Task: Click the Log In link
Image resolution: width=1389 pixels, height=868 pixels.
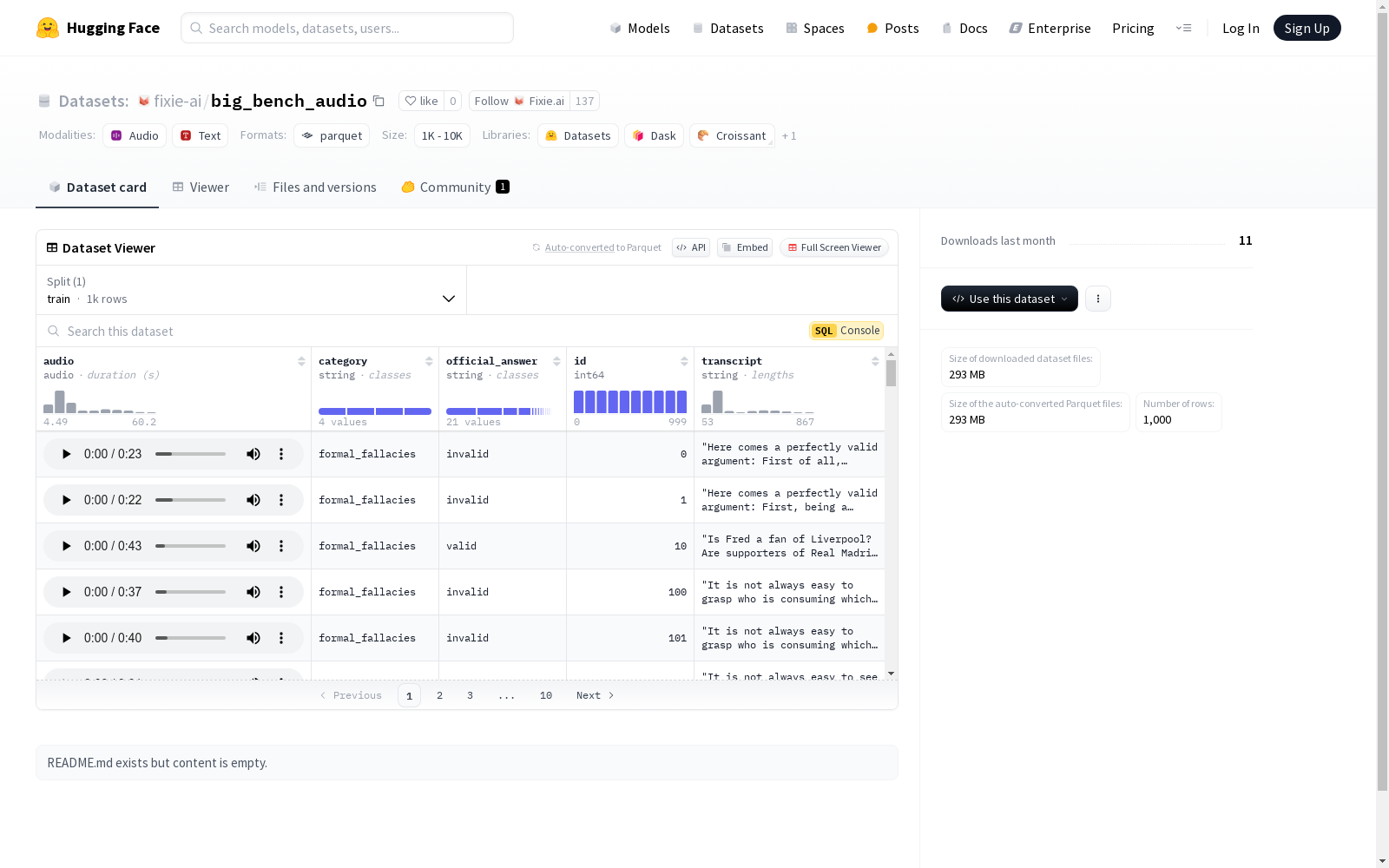Action: [x=1241, y=28]
